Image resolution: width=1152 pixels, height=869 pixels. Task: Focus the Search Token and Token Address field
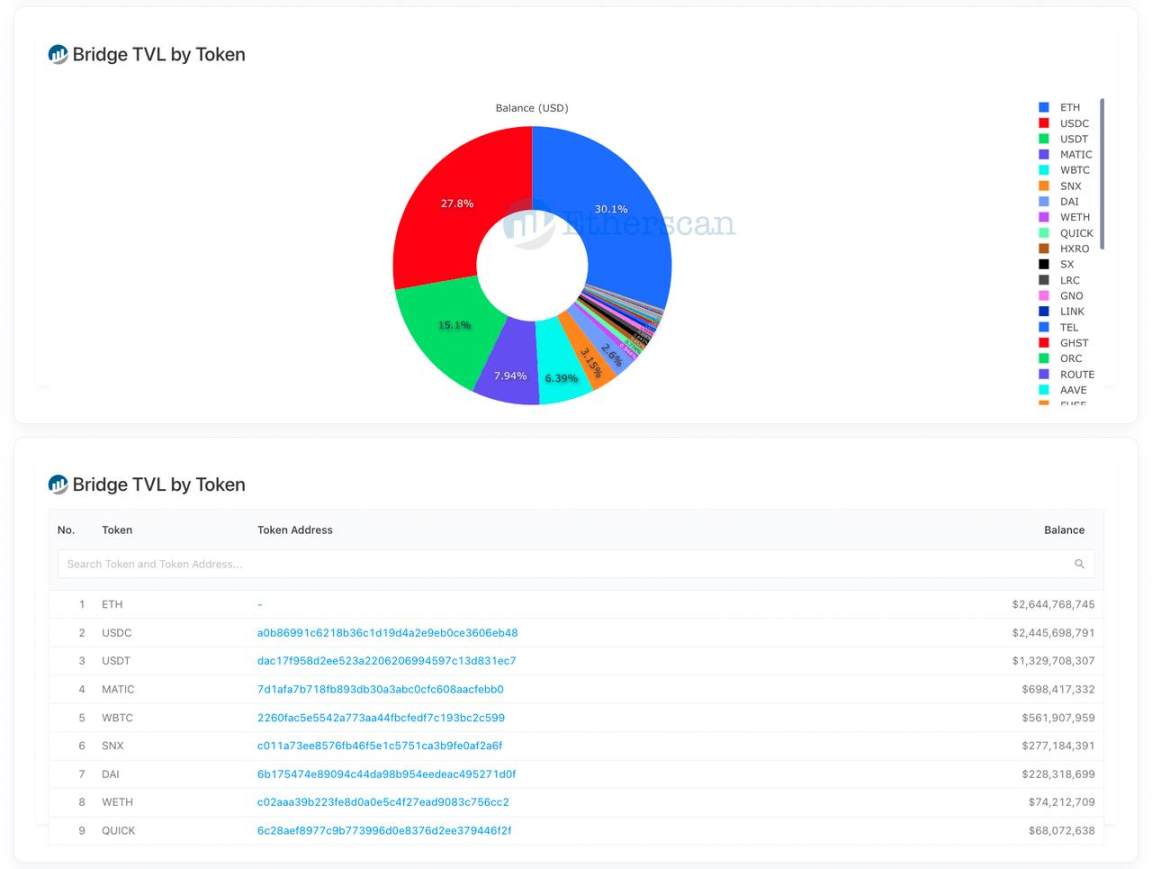click(x=575, y=563)
